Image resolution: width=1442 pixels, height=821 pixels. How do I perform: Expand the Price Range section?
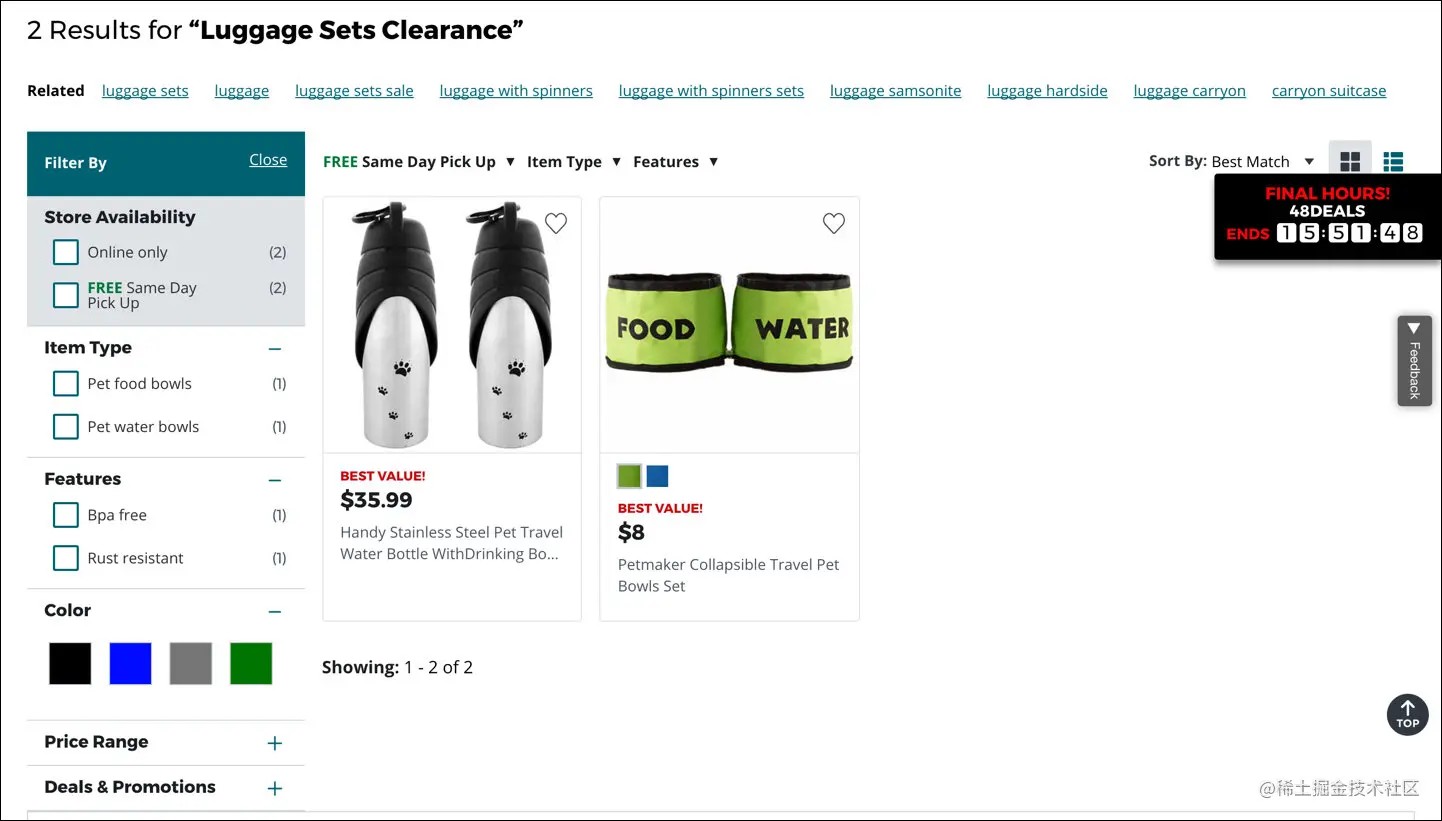coord(275,743)
